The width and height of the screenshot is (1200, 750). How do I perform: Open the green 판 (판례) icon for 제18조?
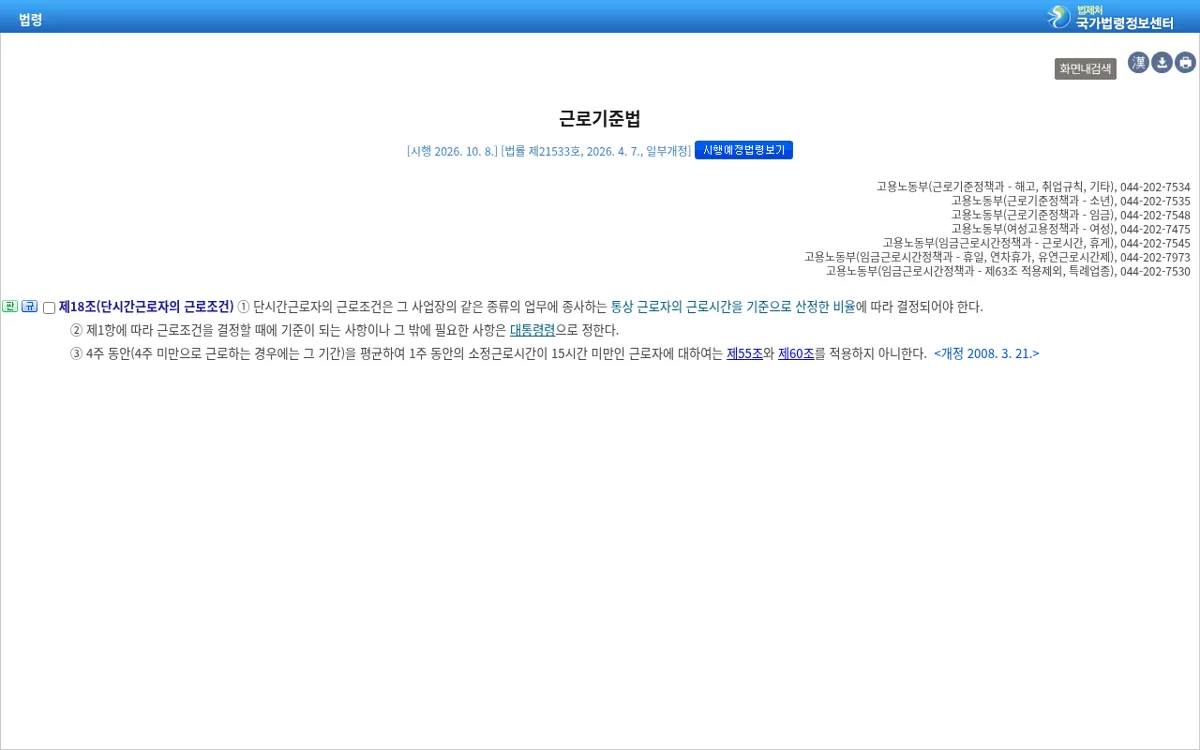[x=10, y=306]
